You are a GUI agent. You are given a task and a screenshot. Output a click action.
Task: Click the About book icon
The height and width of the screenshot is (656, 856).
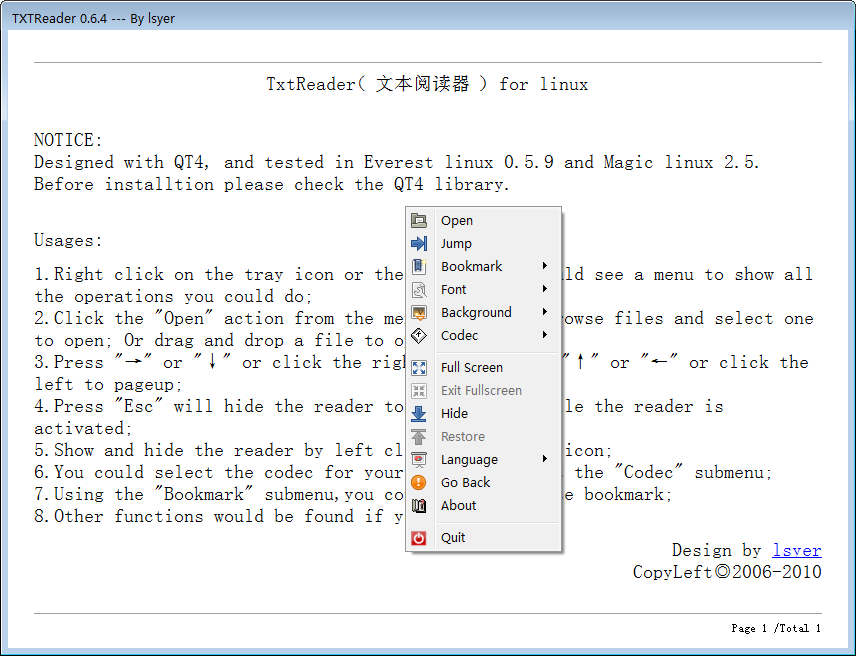[x=419, y=505]
